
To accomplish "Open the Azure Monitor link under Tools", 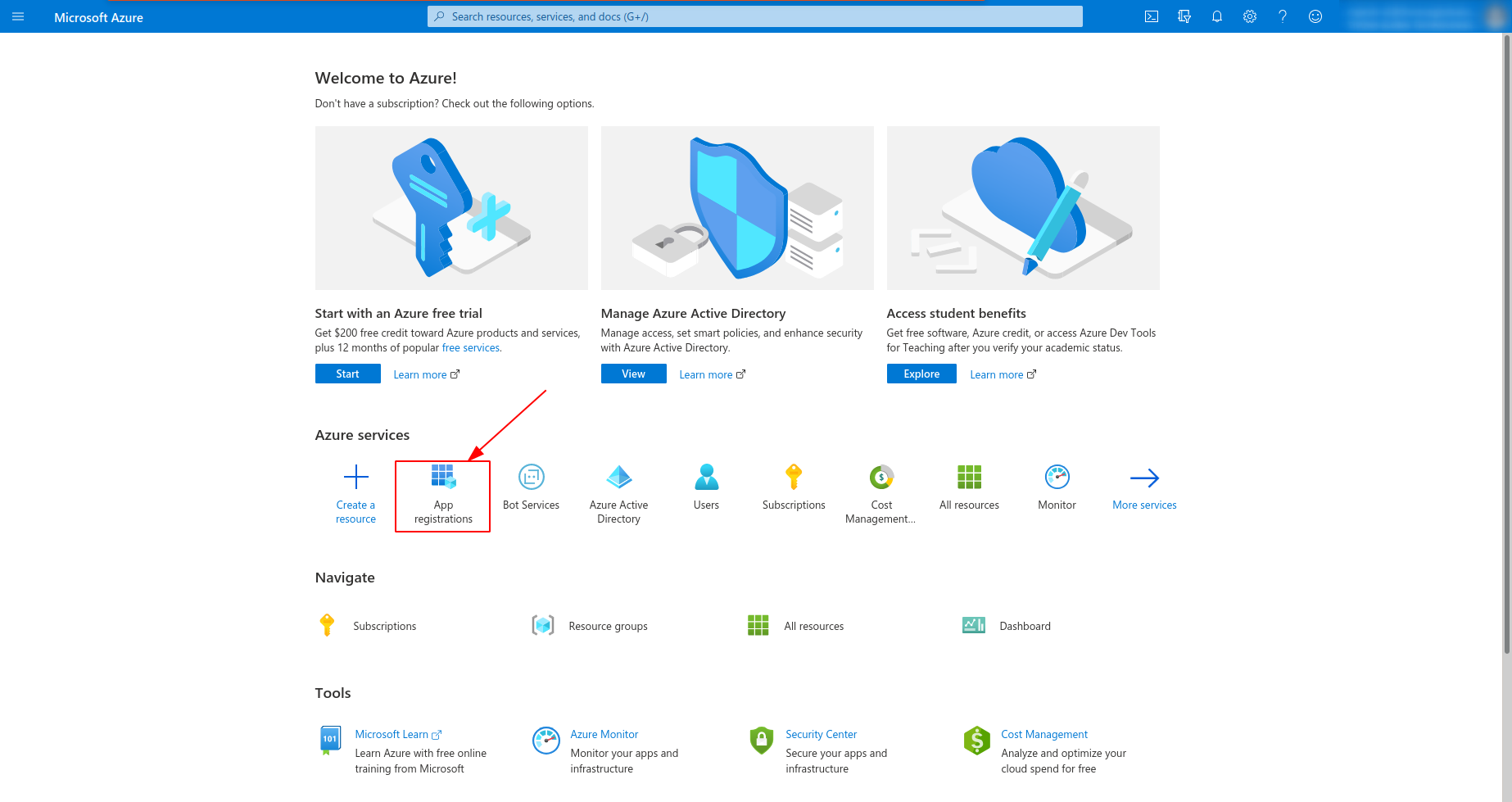I will (x=604, y=734).
